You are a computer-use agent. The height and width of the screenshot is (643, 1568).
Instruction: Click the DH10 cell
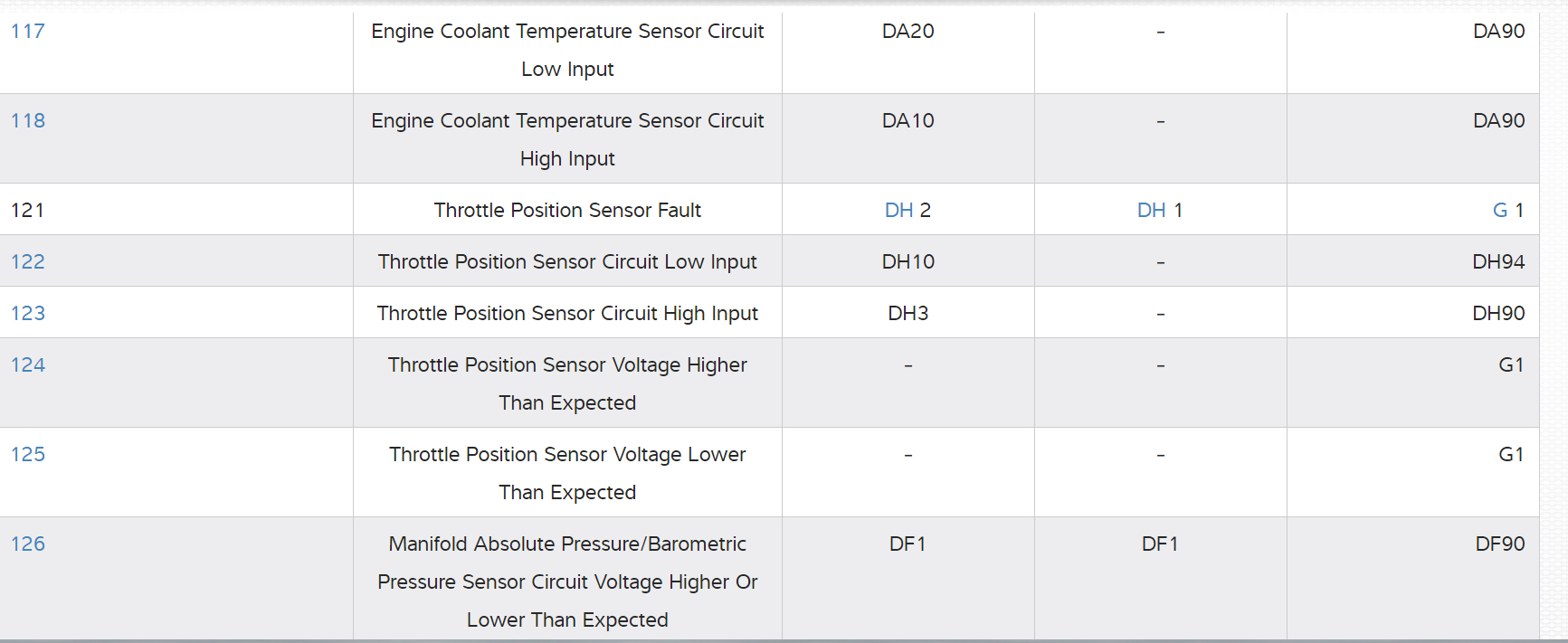click(908, 262)
